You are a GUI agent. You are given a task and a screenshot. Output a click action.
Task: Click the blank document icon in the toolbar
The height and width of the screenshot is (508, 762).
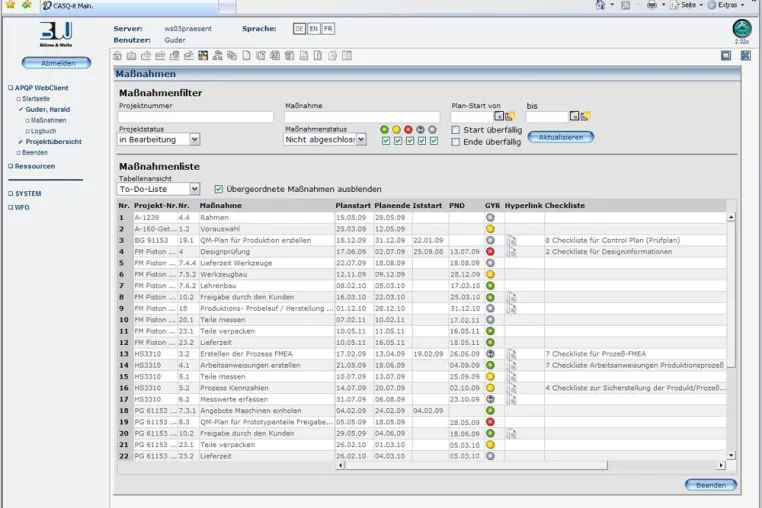pyautogui.click(x=246, y=56)
